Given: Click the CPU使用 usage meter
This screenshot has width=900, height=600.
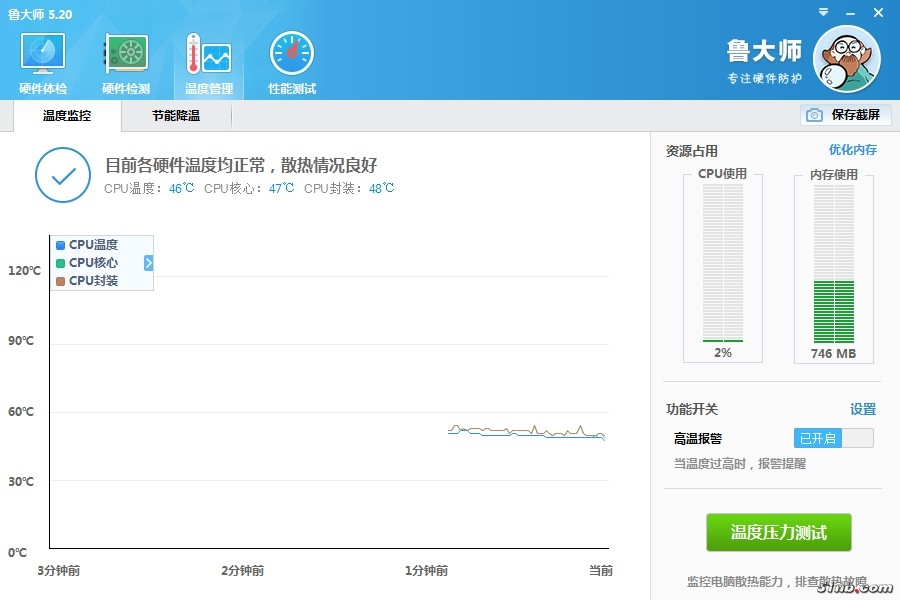Looking at the screenshot, I should pos(722,265).
